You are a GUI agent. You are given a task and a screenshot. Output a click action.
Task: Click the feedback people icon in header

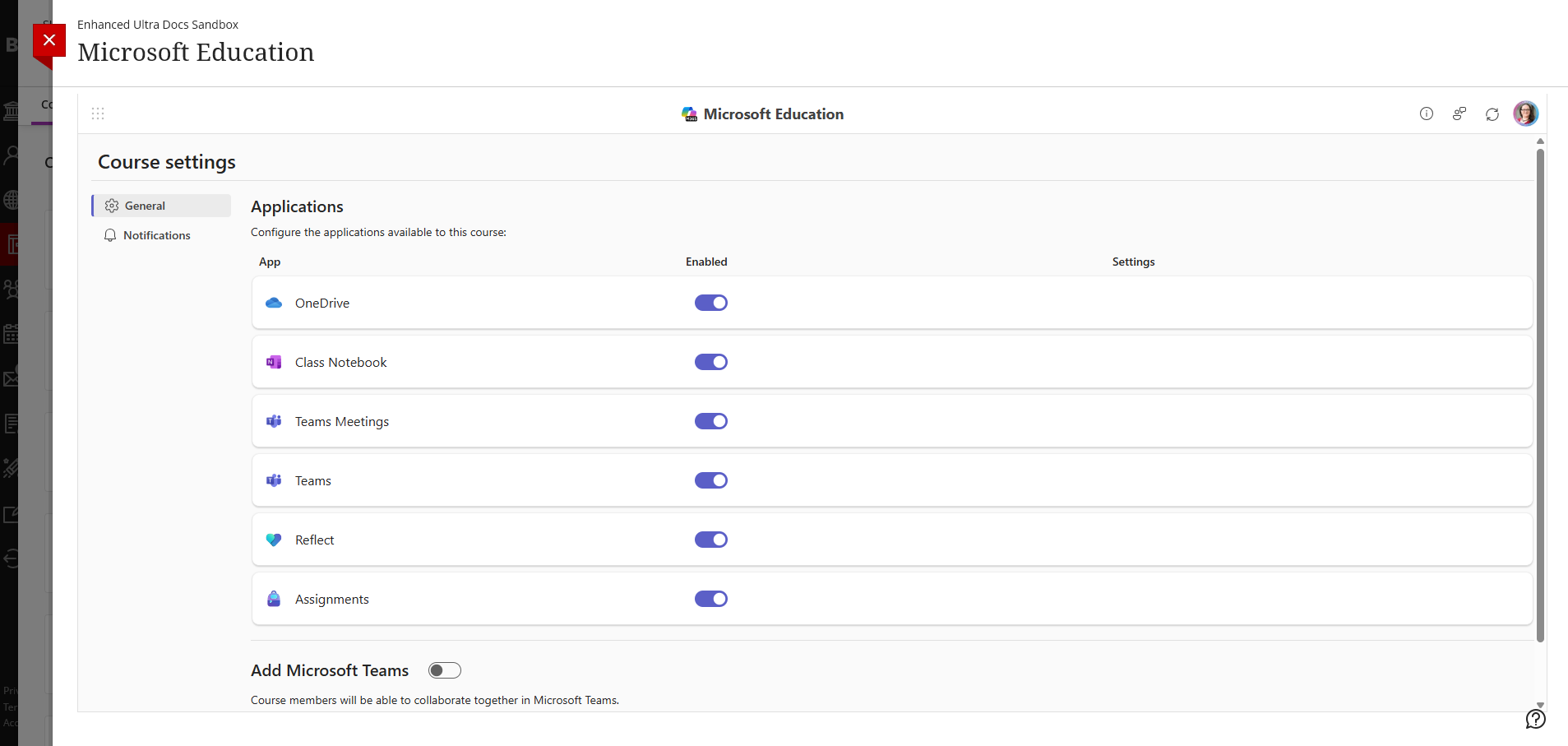click(x=1459, y=114)
